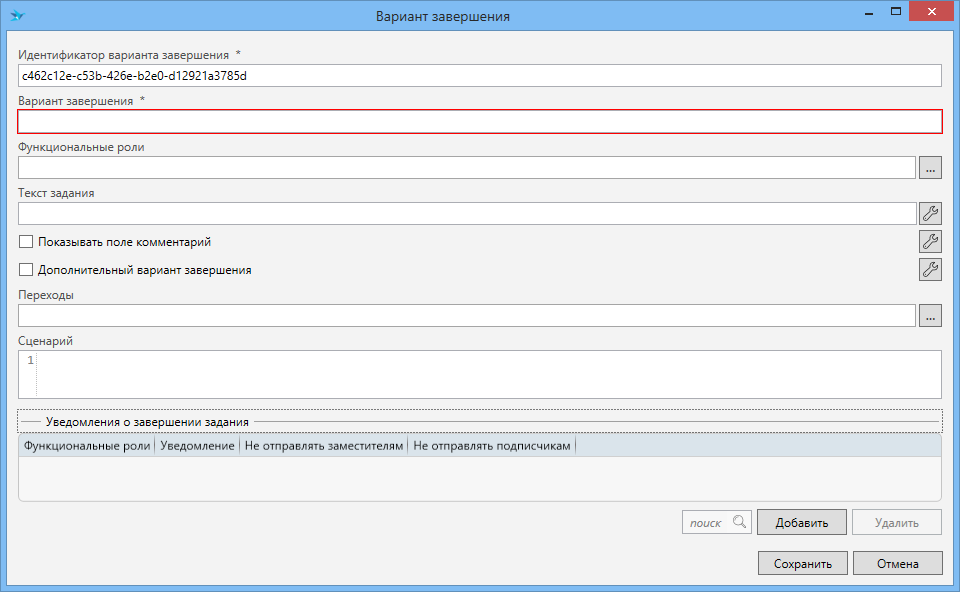Click into the Сценарий code editor
The height and width of the screenshot is (592, 960).
pyautogui.click(x=488, y=374)
